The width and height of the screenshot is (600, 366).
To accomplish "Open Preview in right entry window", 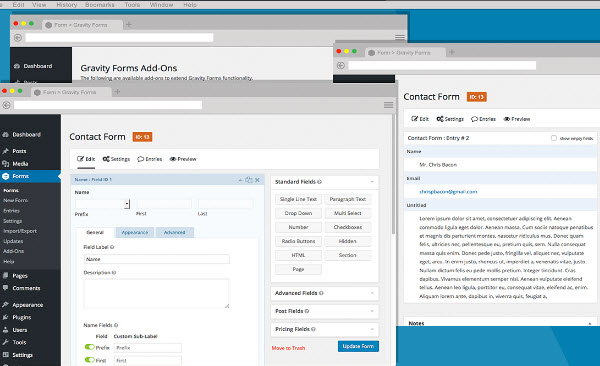I will 517,119.
